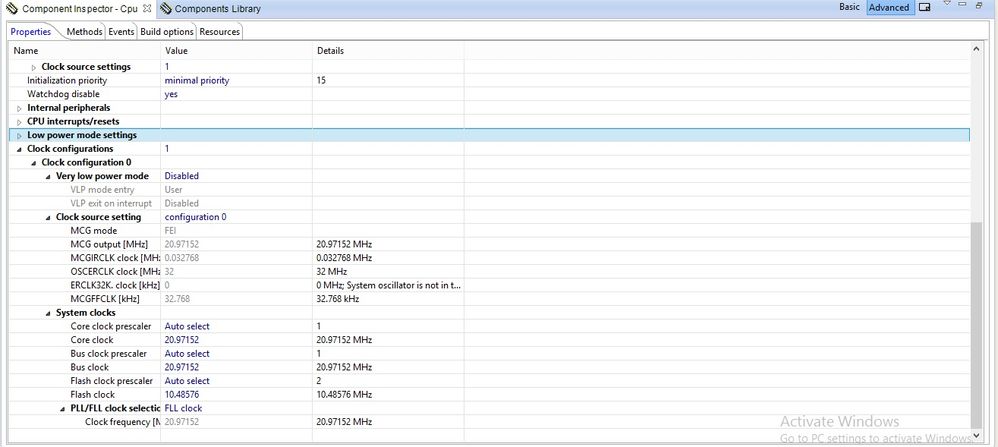Select the ERCLK32K. clock [kHz] row

(x=490, y=285)
